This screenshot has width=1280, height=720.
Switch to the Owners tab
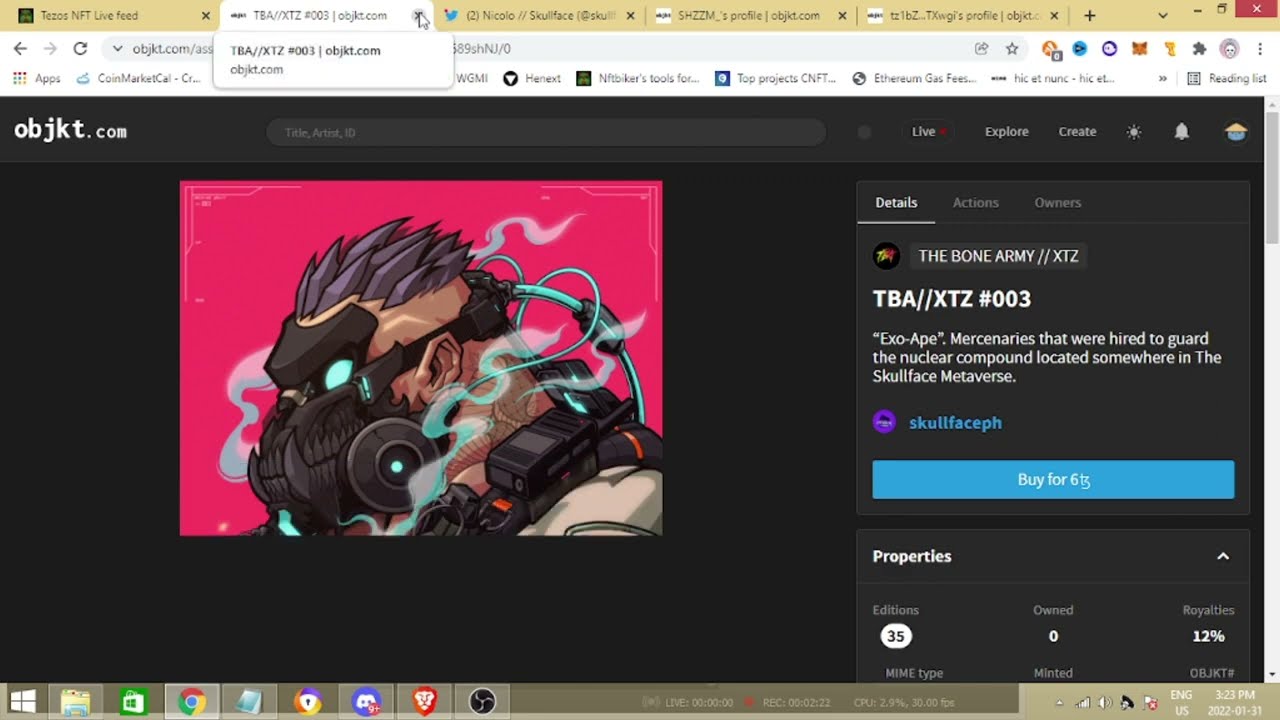click(1057, 202)
